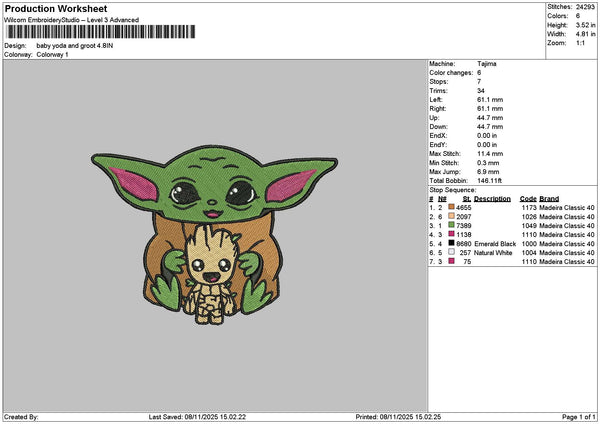The width and height of the screenshot is (600, 424).
Task: Click thread code 1173
Action: point(529,208)
